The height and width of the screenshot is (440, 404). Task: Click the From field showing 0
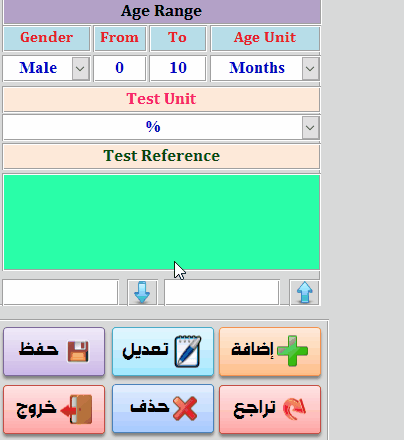pos(120,69)
